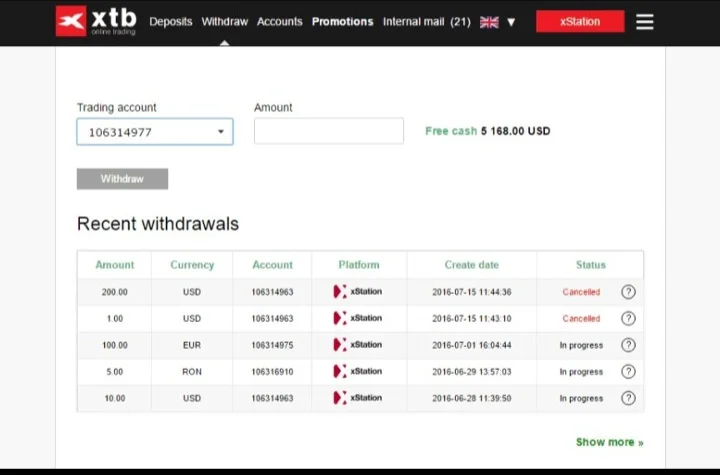Click Cancelled status dated 2016-07-15 11:44:36

pyautogui.click(x=581, y=292)
